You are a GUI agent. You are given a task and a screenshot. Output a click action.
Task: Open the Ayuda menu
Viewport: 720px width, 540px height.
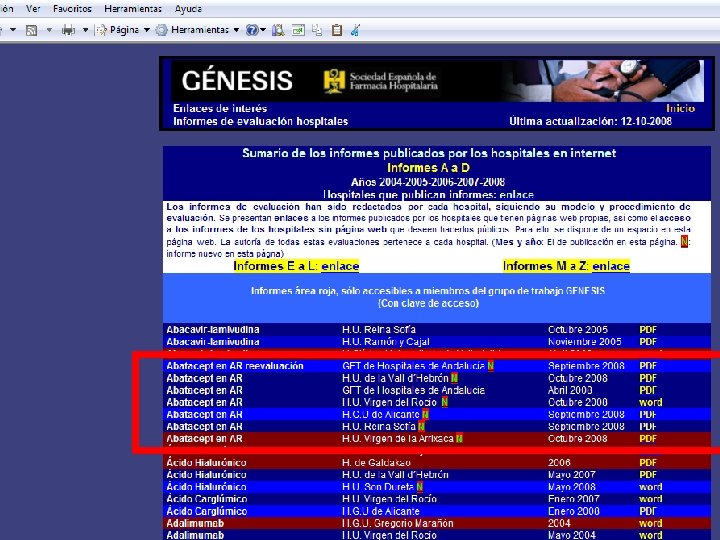188,9
